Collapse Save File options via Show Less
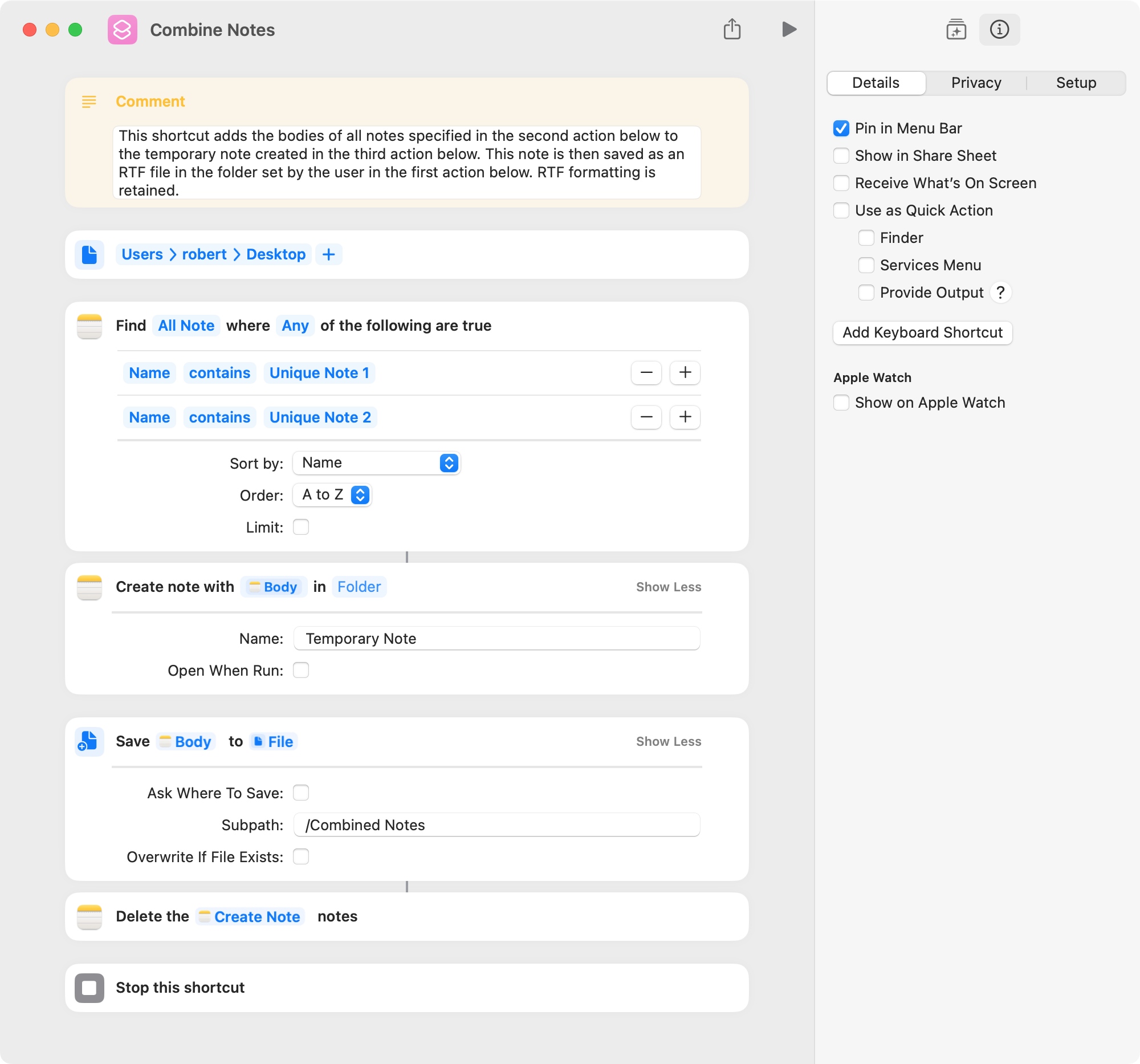 coord(669,741)
